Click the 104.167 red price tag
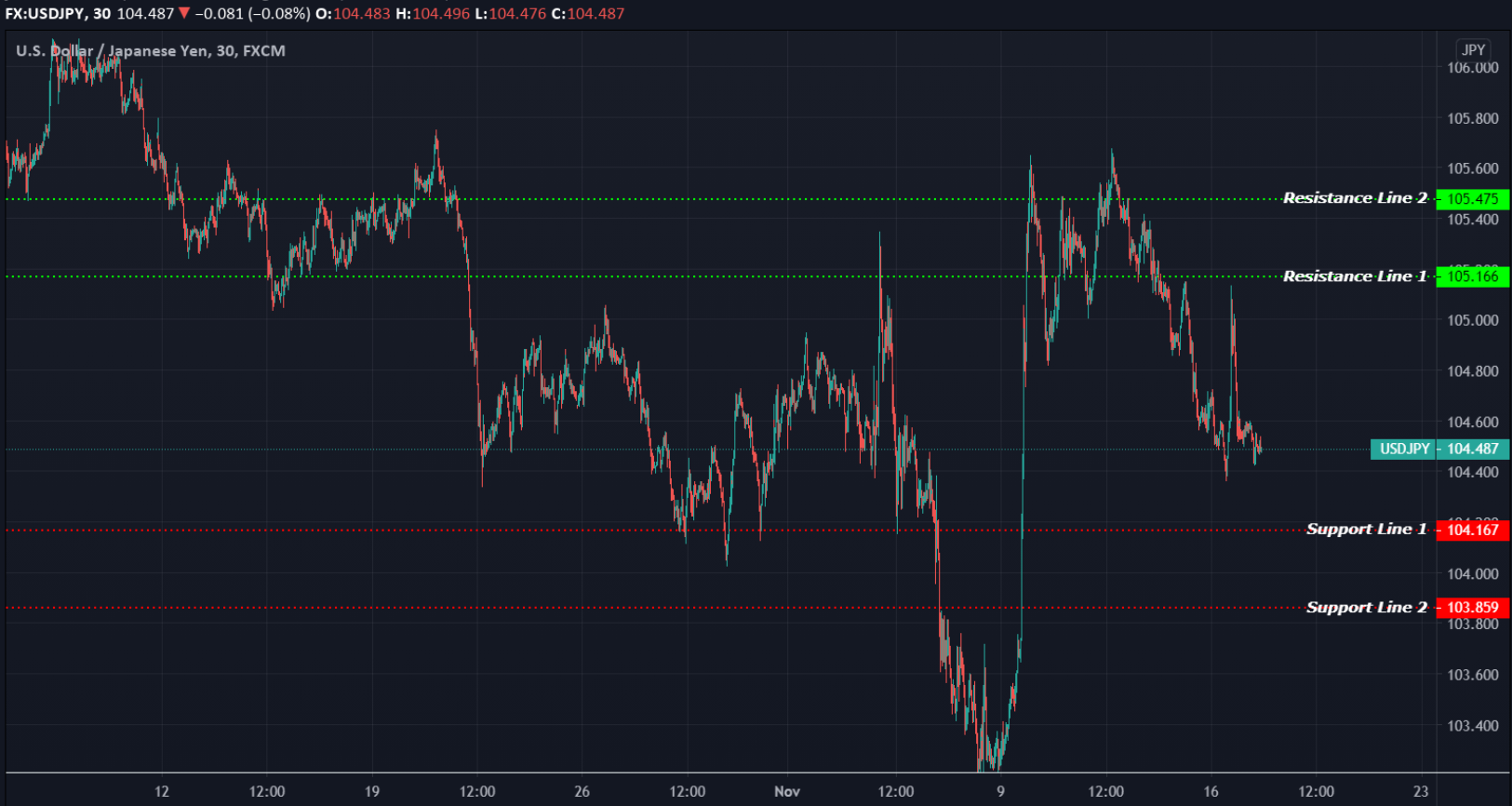1512x806 pixels. click(1473, 531)
